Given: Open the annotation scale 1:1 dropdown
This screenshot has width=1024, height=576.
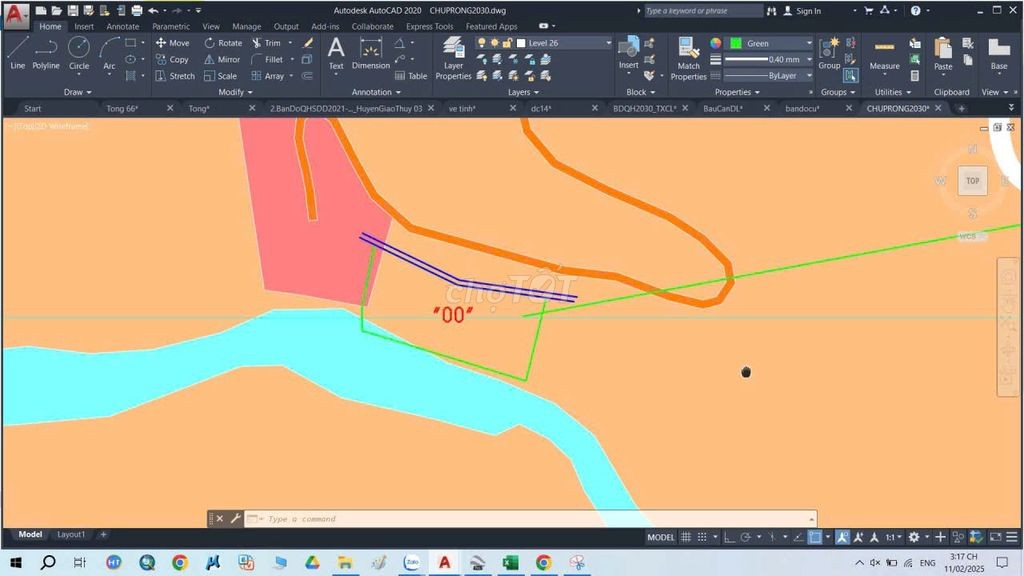Looking at the screenshot, I should click(893, 537).
